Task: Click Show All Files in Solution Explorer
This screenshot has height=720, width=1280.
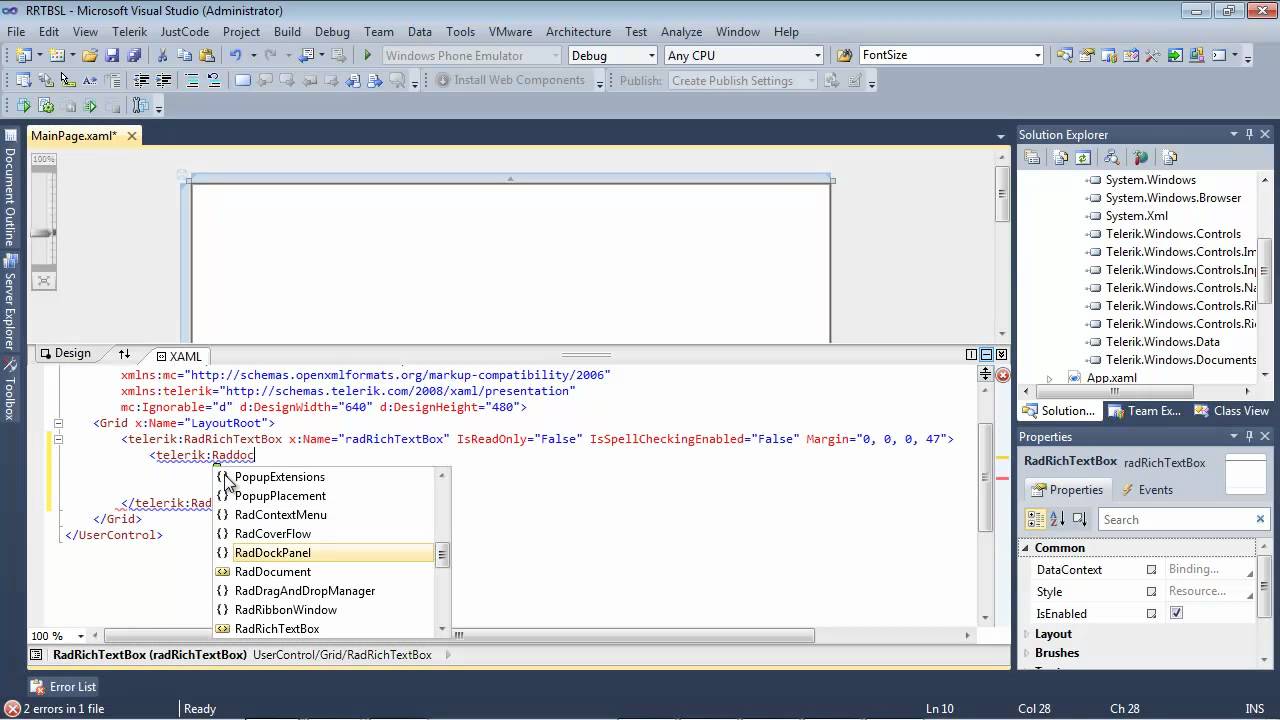Action: tap(1061, 158)
